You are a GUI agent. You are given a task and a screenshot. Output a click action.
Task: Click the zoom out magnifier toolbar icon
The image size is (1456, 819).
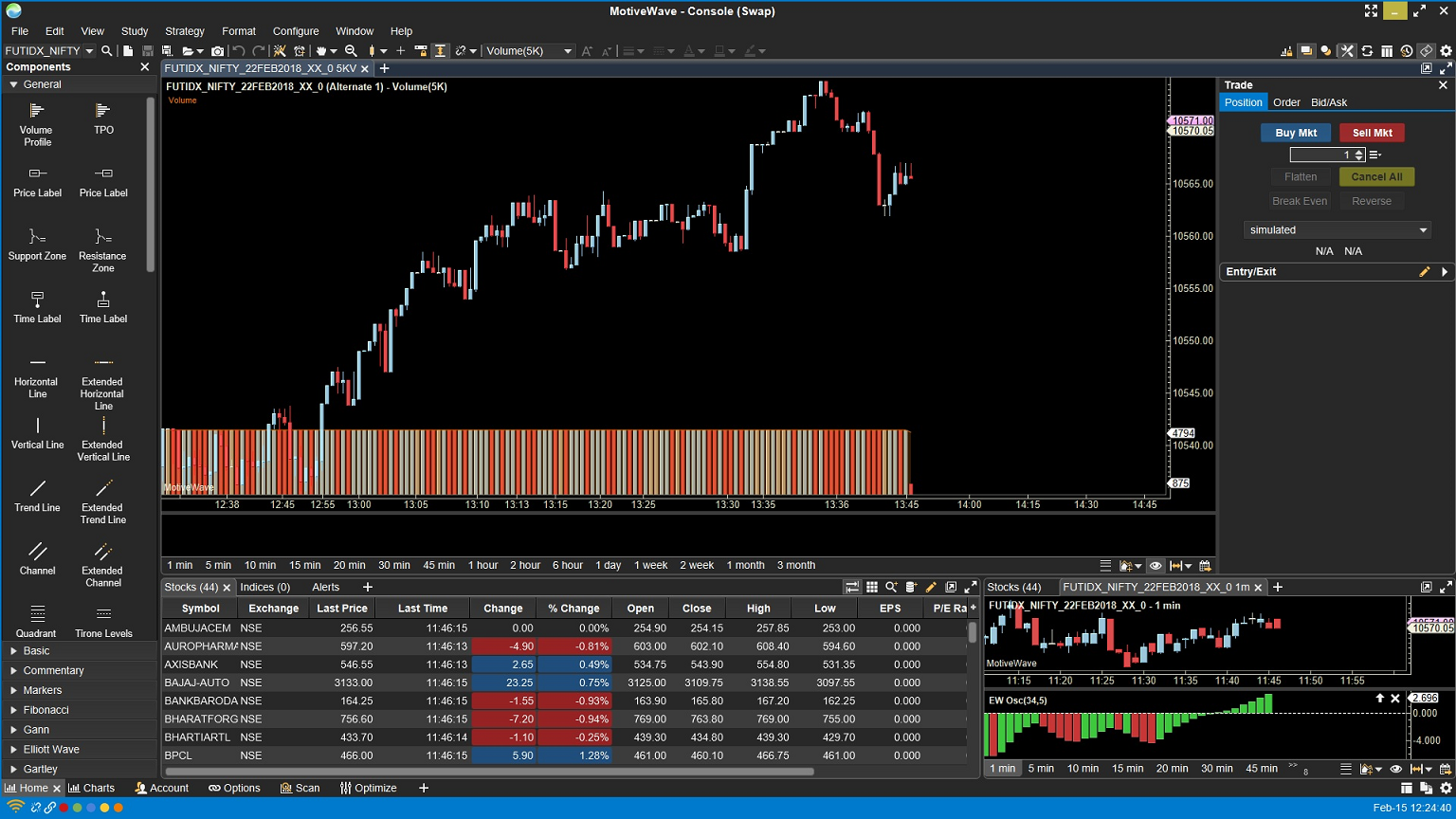351,51
